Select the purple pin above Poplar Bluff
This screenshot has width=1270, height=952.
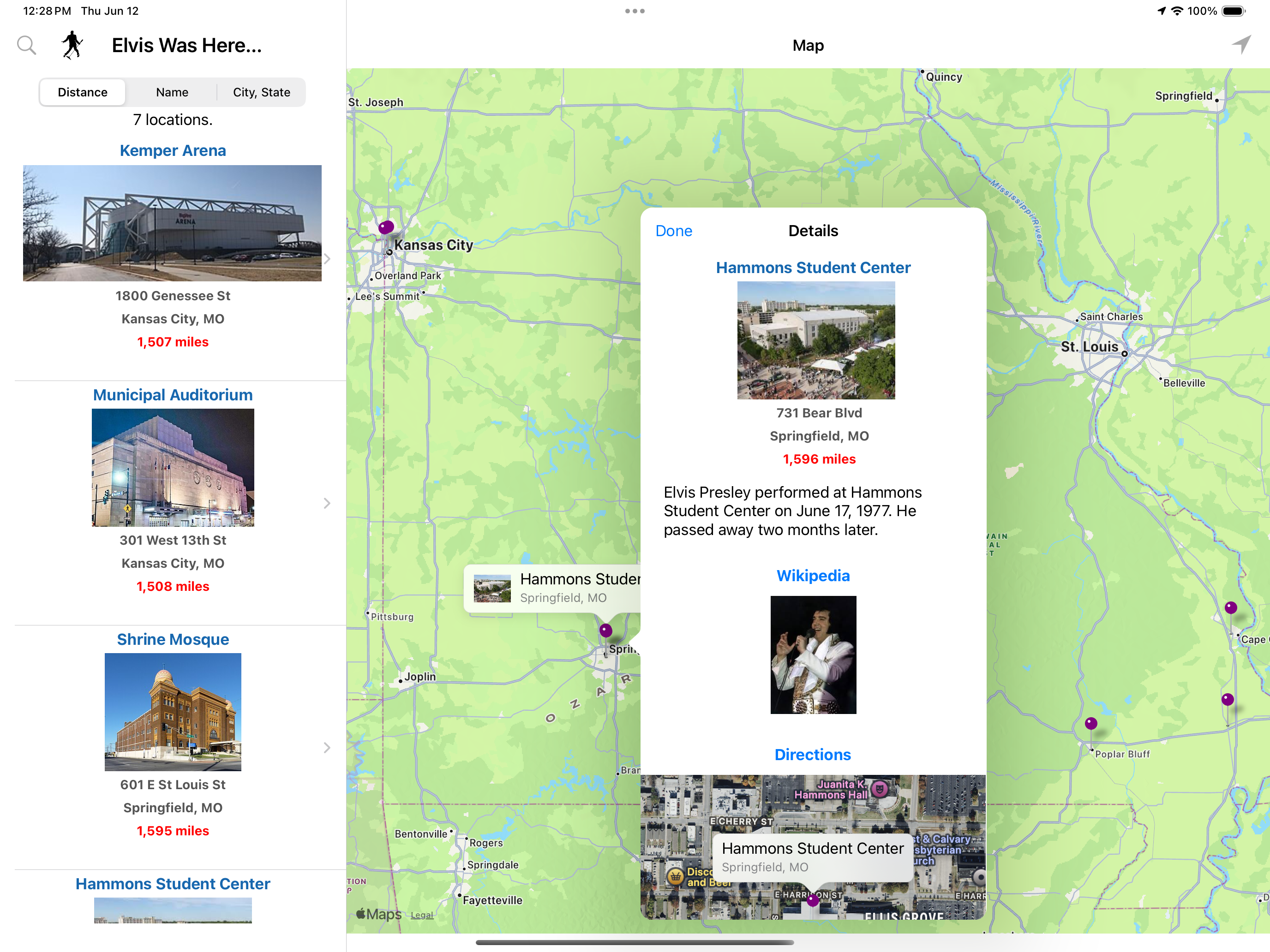[1091, 724]
